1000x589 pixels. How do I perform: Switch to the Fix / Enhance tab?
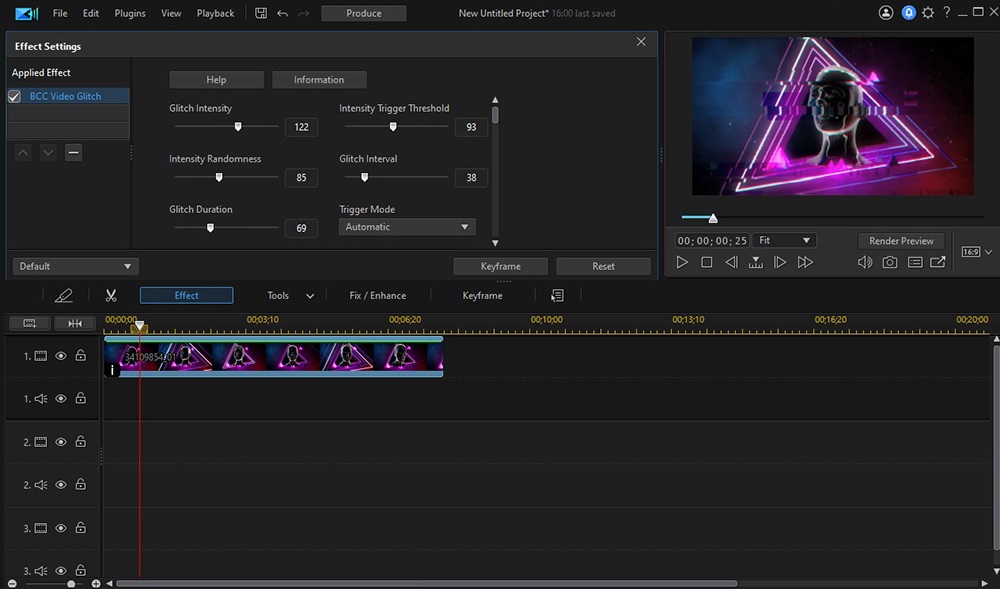[x=378, y=295]
